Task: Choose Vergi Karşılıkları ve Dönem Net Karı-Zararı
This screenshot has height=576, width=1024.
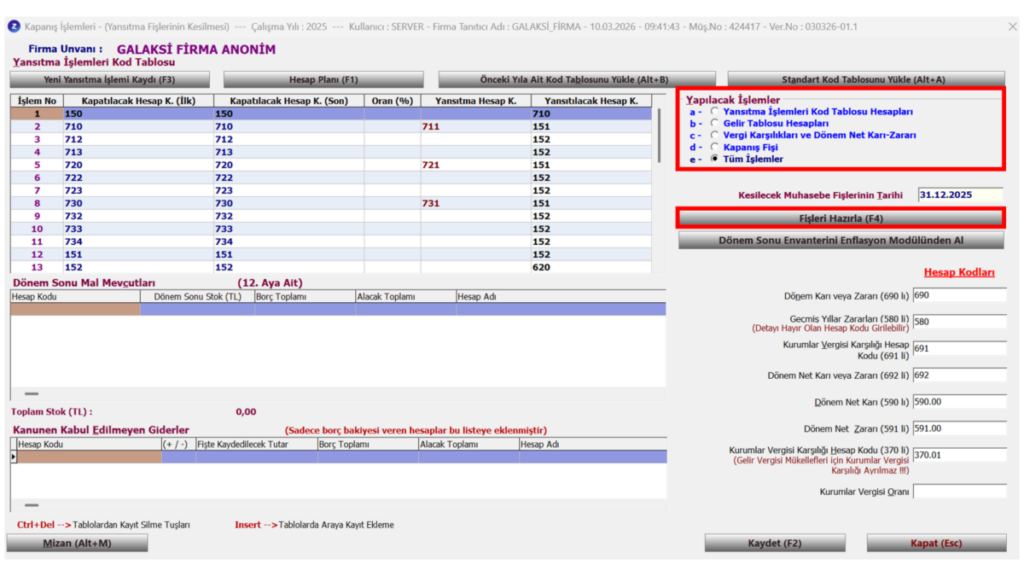Action: pyautogui.click(x=714, y=135)
